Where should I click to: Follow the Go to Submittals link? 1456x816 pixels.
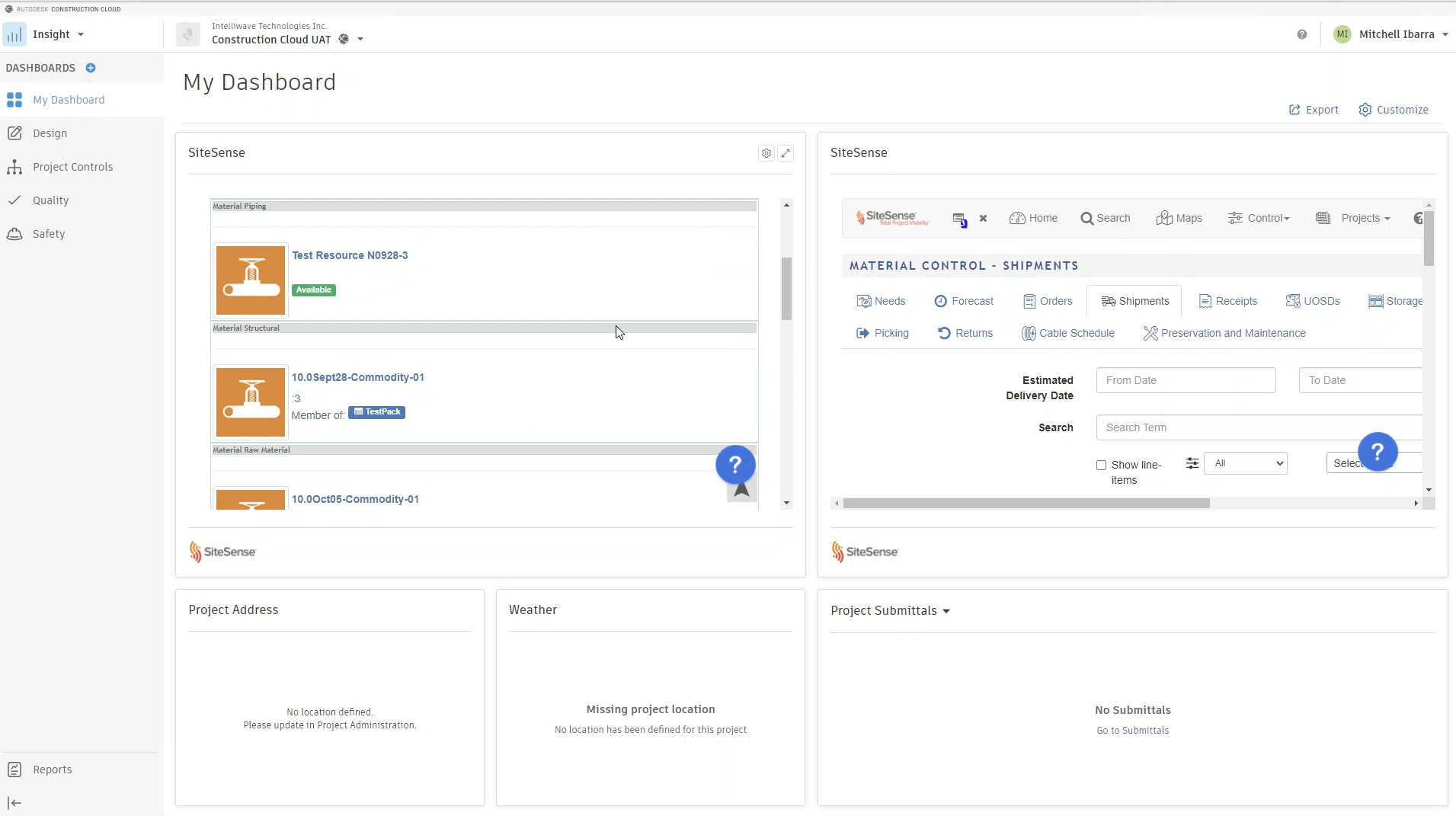(1132, 731)
